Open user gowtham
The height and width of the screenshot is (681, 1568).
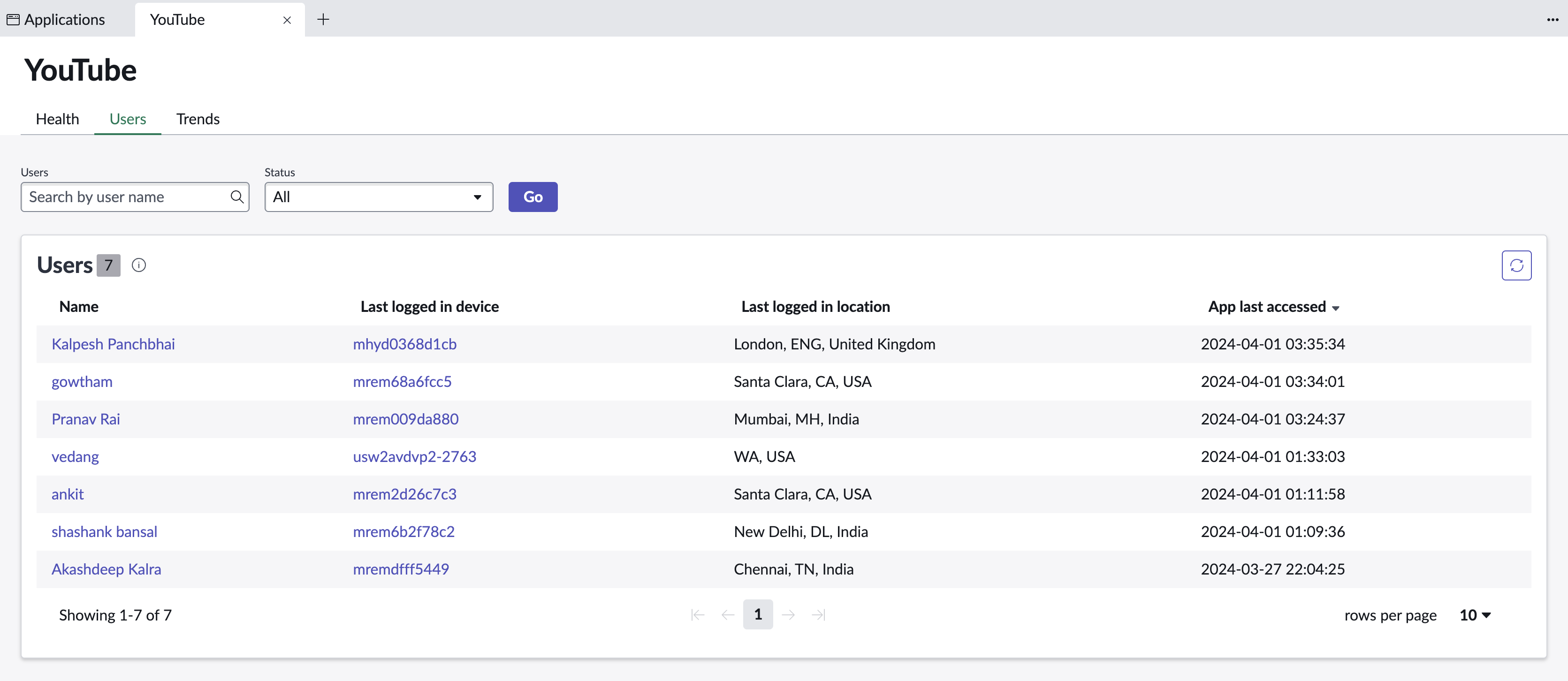click(82, 382)
